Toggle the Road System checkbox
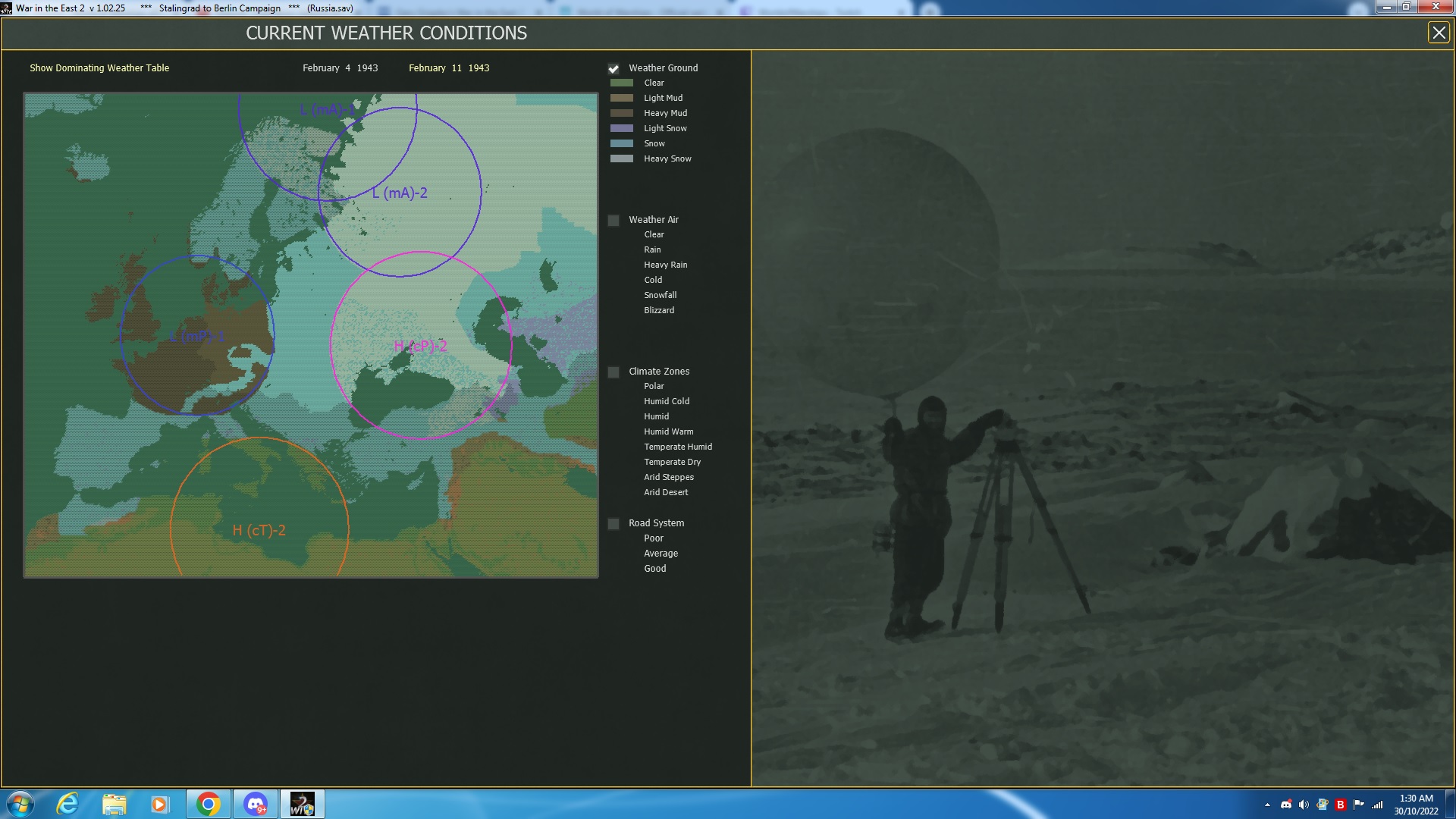This screenshot has height=819, width=1456. point(613,524)
